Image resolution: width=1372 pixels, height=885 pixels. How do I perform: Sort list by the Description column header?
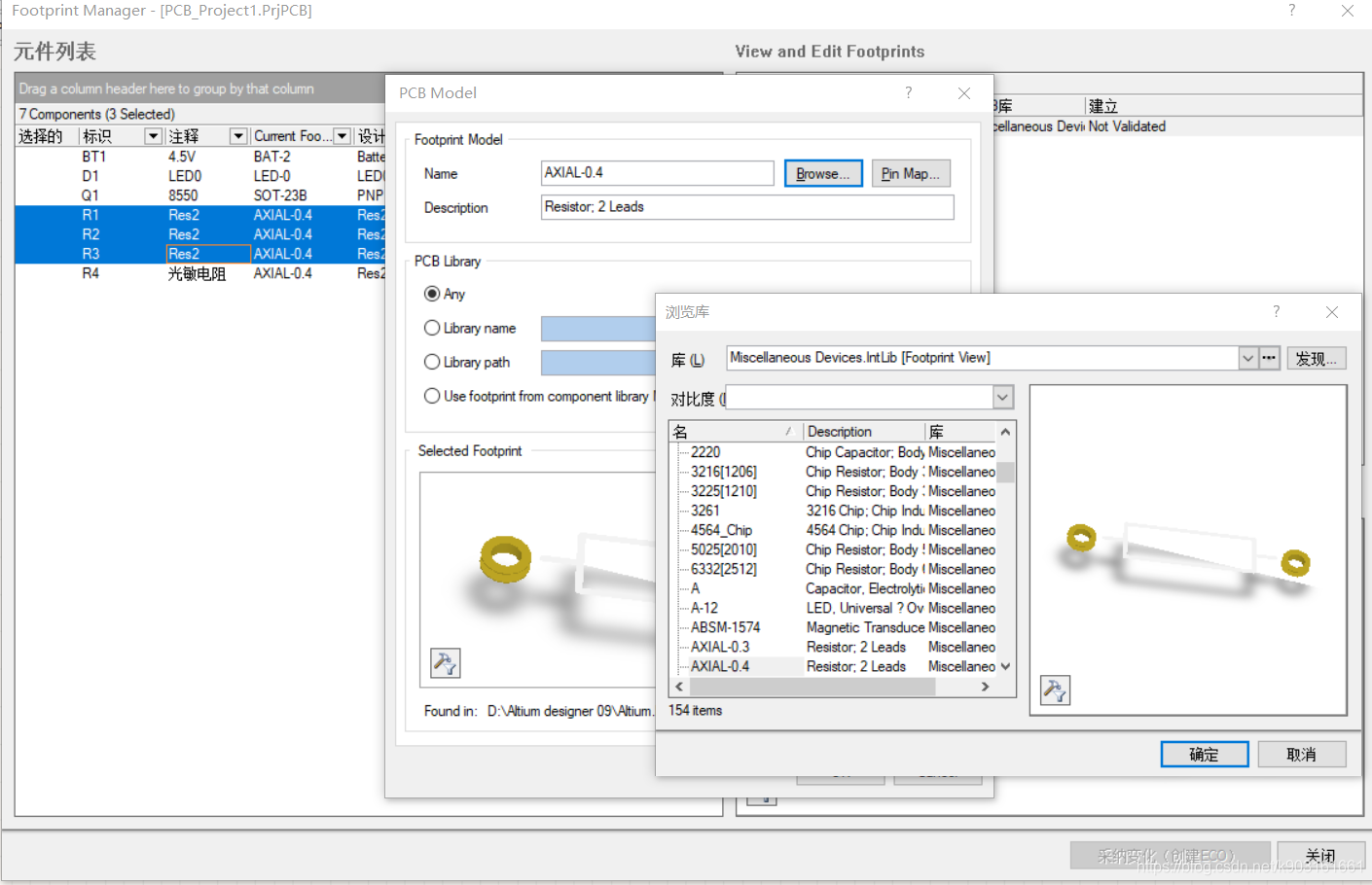point(861,432)
